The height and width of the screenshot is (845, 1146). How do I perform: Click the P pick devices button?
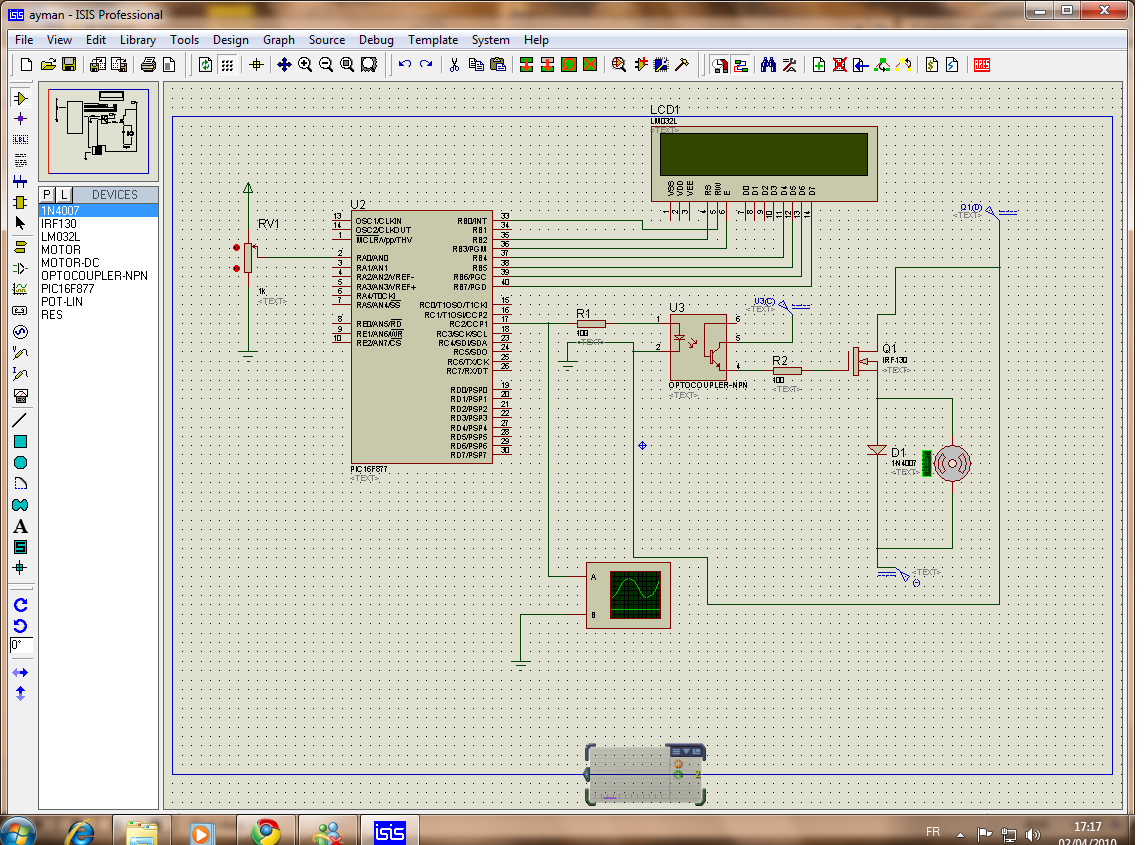(47, 195)
